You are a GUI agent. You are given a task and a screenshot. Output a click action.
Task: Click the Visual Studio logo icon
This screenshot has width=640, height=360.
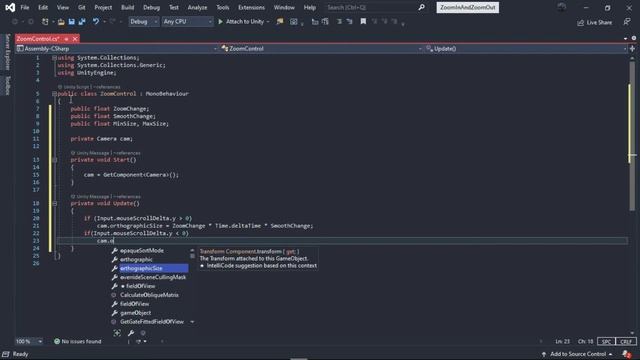click(x=10, y=7)
